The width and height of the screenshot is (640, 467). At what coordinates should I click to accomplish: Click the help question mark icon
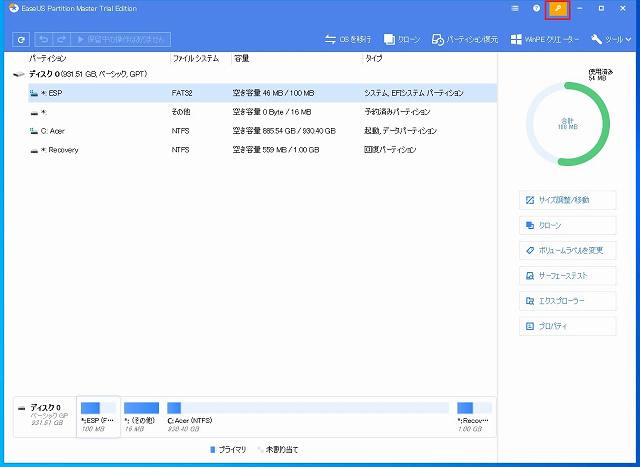tap(536, 9)
